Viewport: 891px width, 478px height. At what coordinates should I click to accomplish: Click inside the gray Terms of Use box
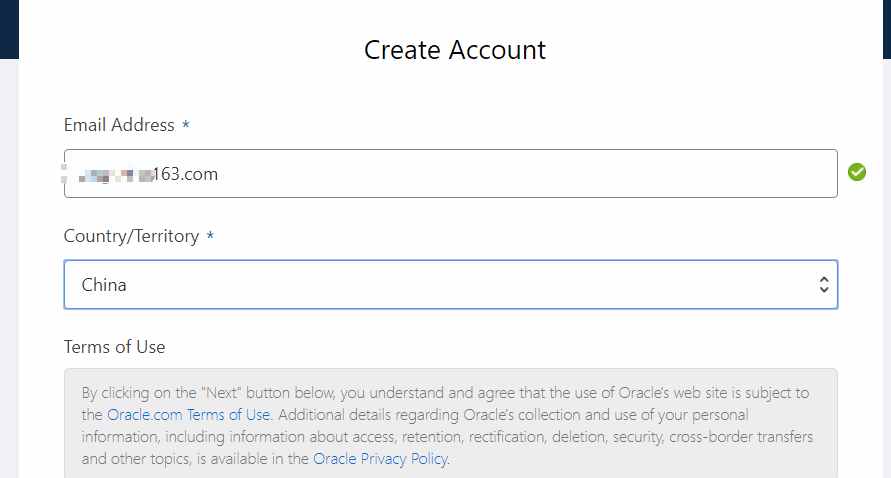[451, 423]
